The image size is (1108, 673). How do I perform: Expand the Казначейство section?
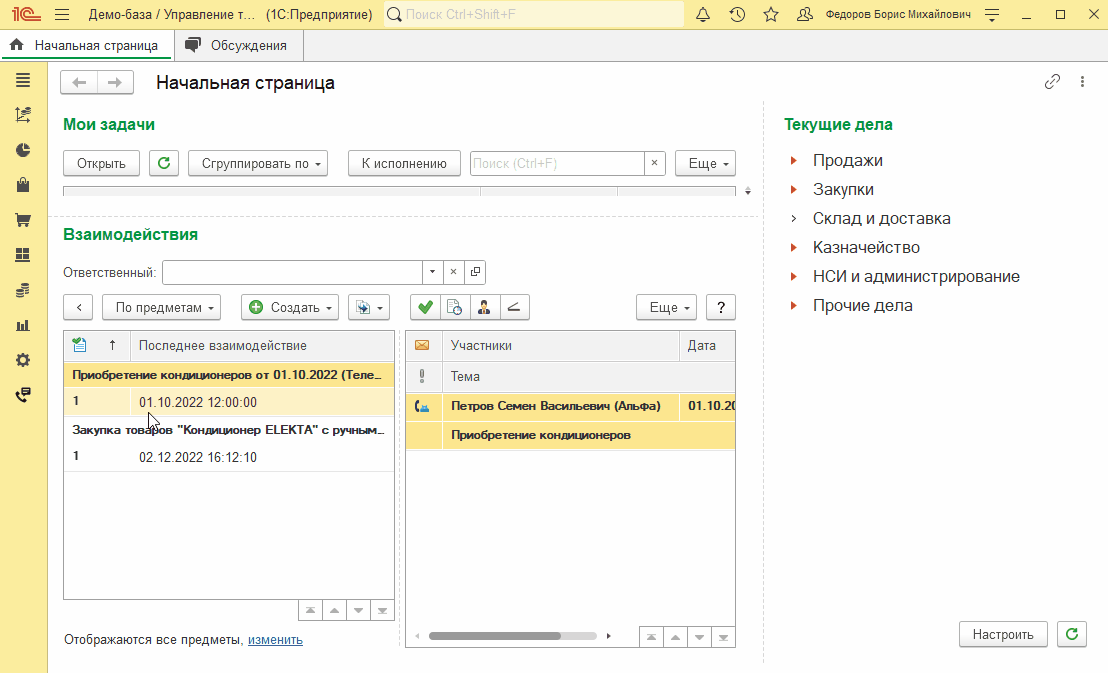tap(865, 247)
